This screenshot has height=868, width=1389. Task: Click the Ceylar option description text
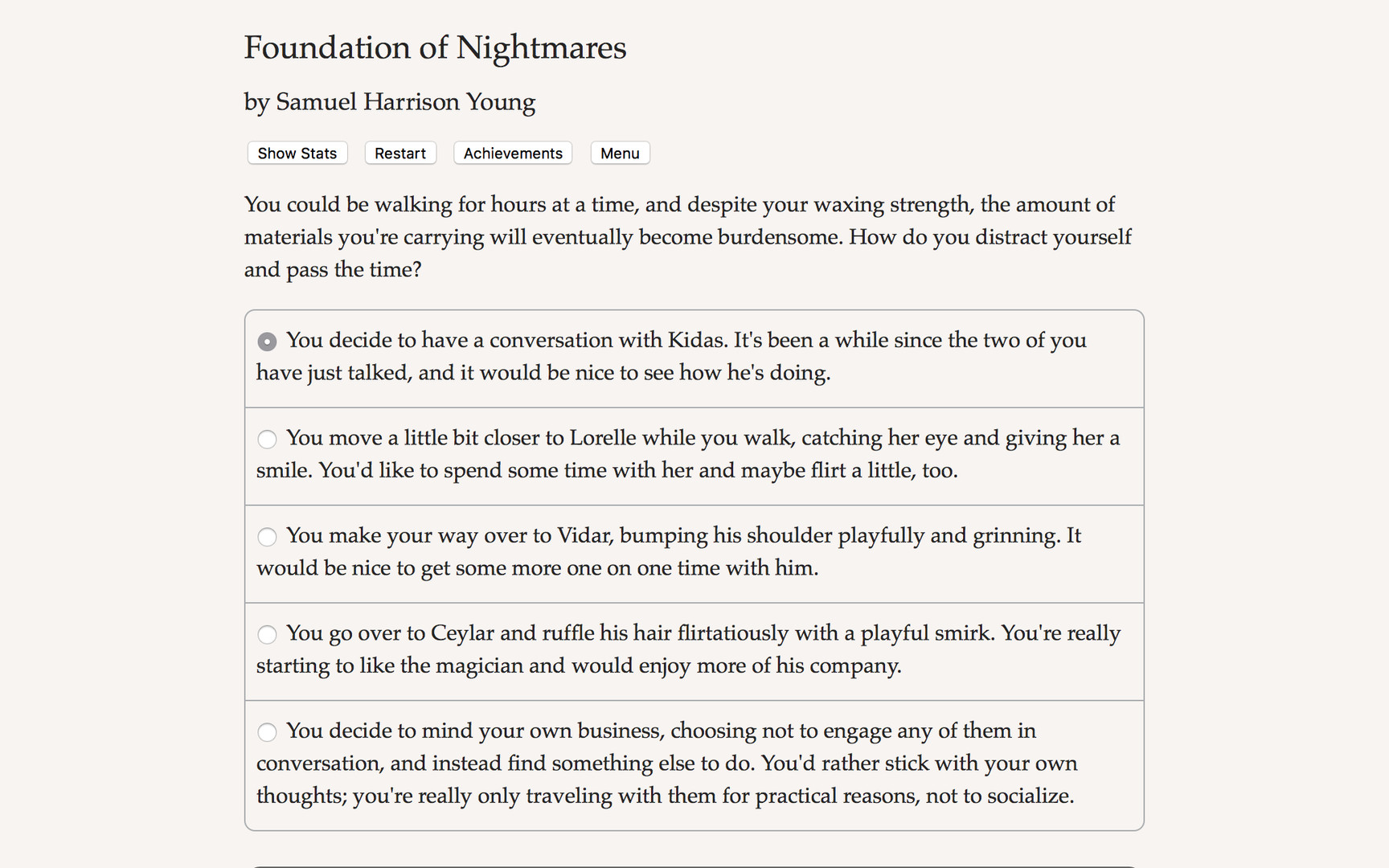coord(687,649)
